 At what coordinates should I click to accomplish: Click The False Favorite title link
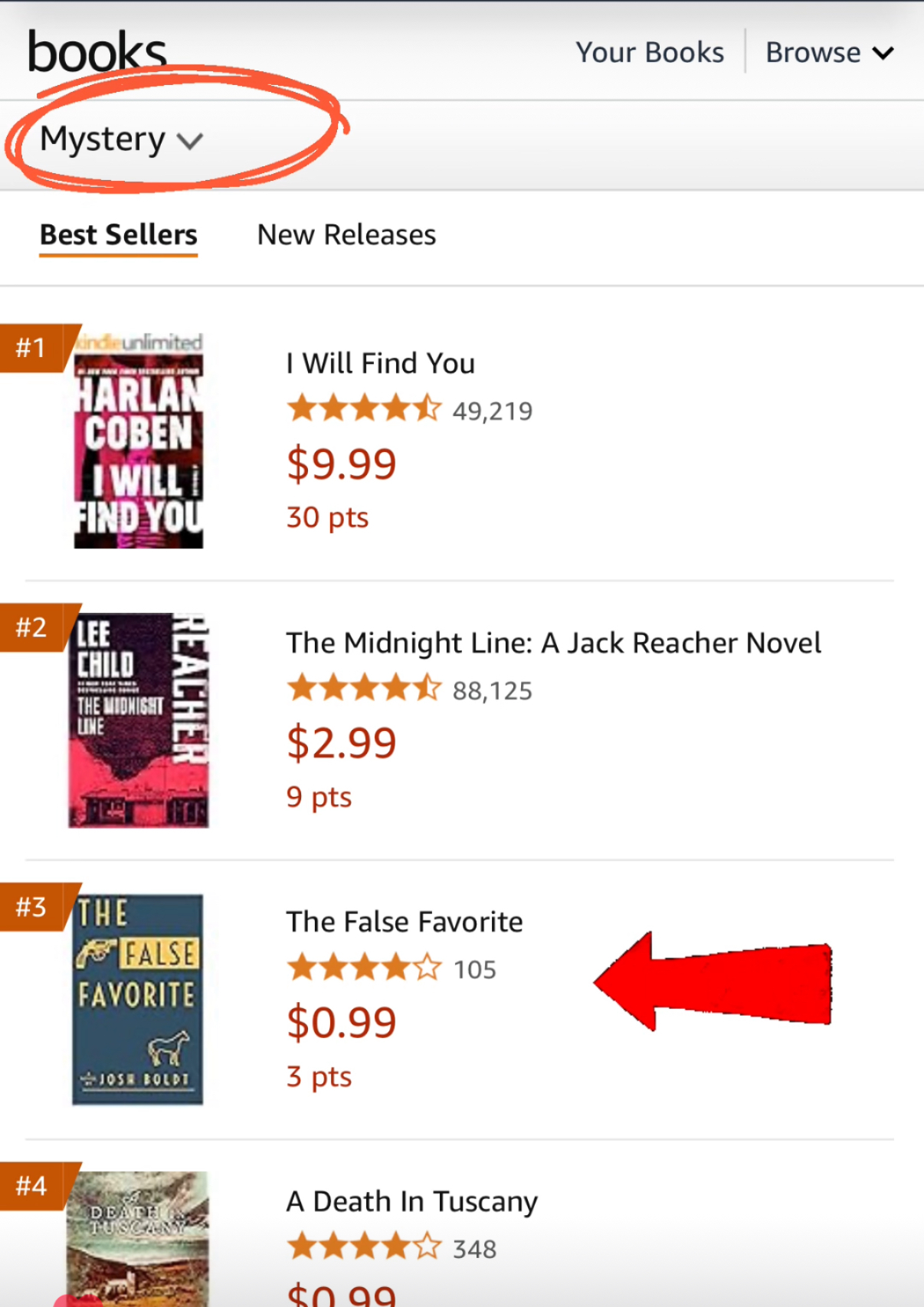[x=405, y=922]
